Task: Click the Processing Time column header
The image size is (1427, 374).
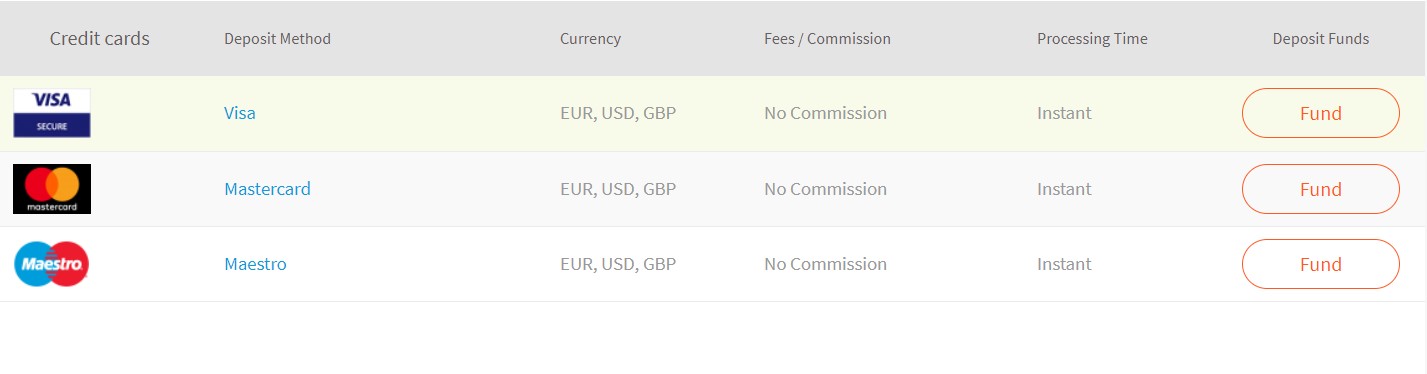Action: coord(1092,39)
